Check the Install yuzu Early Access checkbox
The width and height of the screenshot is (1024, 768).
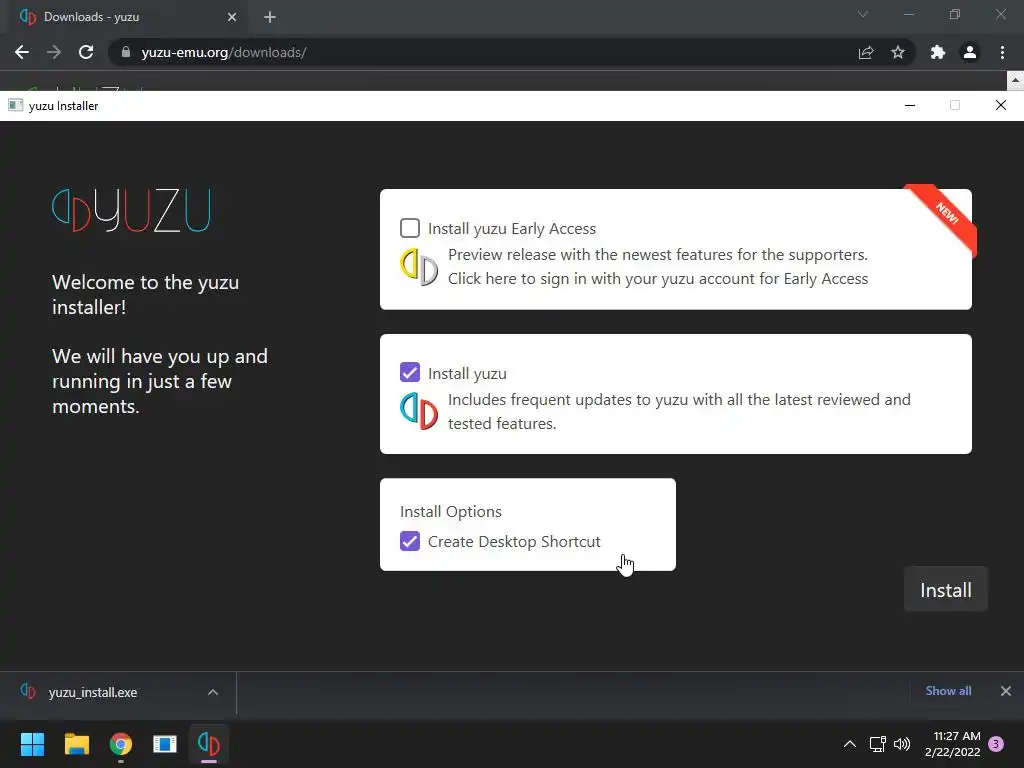[409, 228]
